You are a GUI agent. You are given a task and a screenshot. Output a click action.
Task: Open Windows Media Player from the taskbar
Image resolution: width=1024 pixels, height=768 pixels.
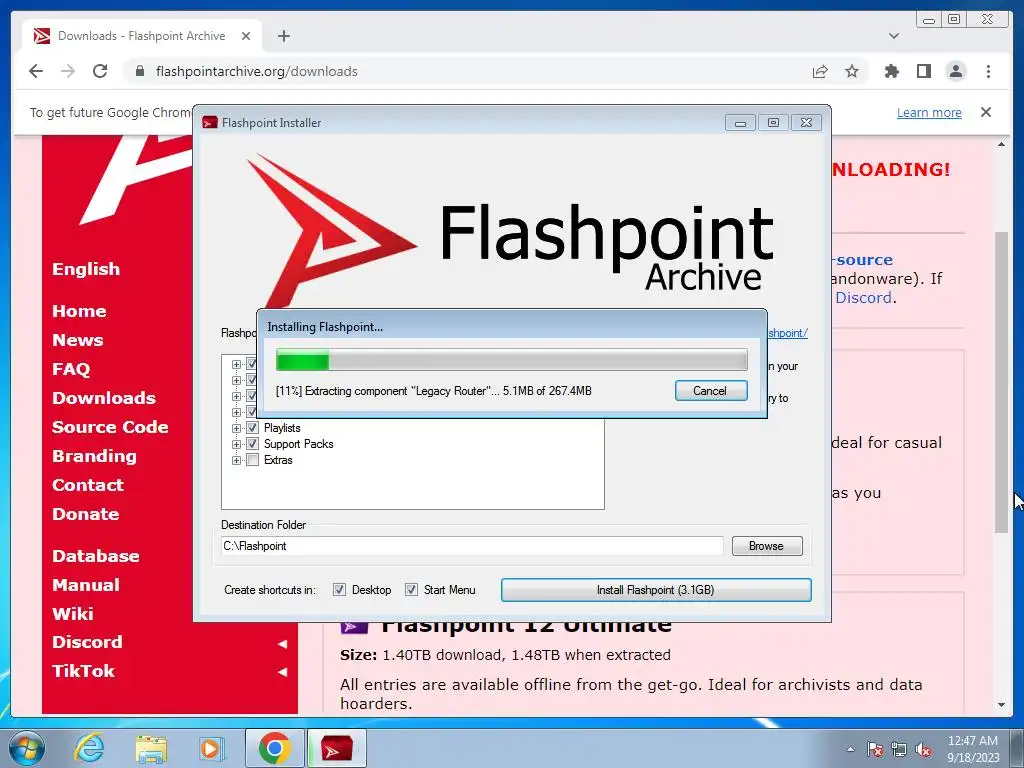tap(211, 748)
